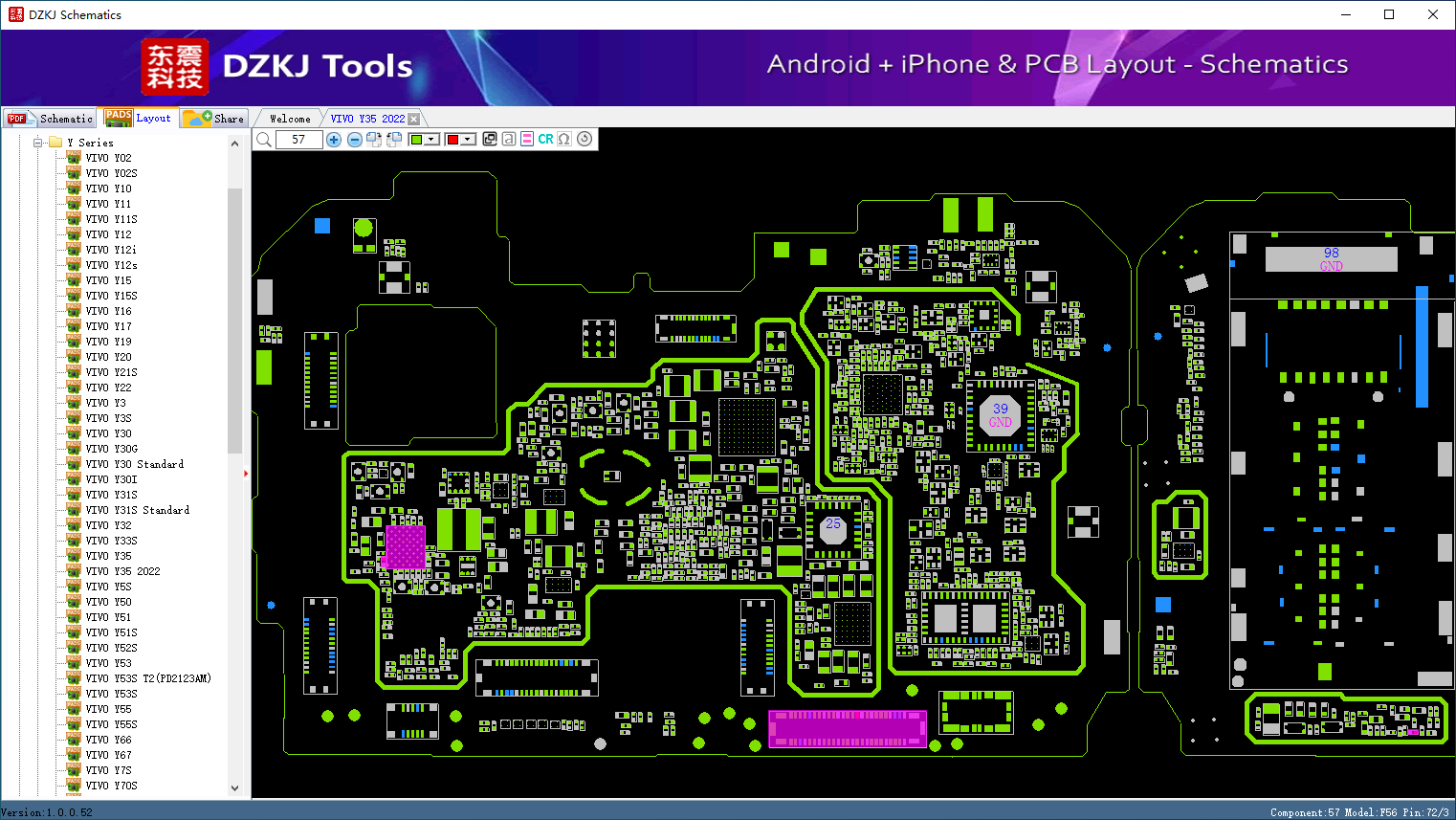Toggle the letter 'a' text display icon
1456x820 pixels.
click(x=509, y=139)
